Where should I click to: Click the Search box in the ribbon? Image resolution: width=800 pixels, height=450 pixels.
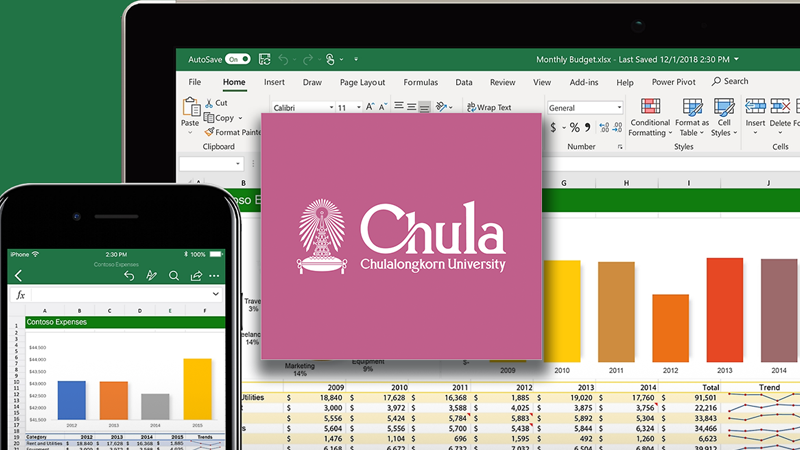tap(730, 81)
